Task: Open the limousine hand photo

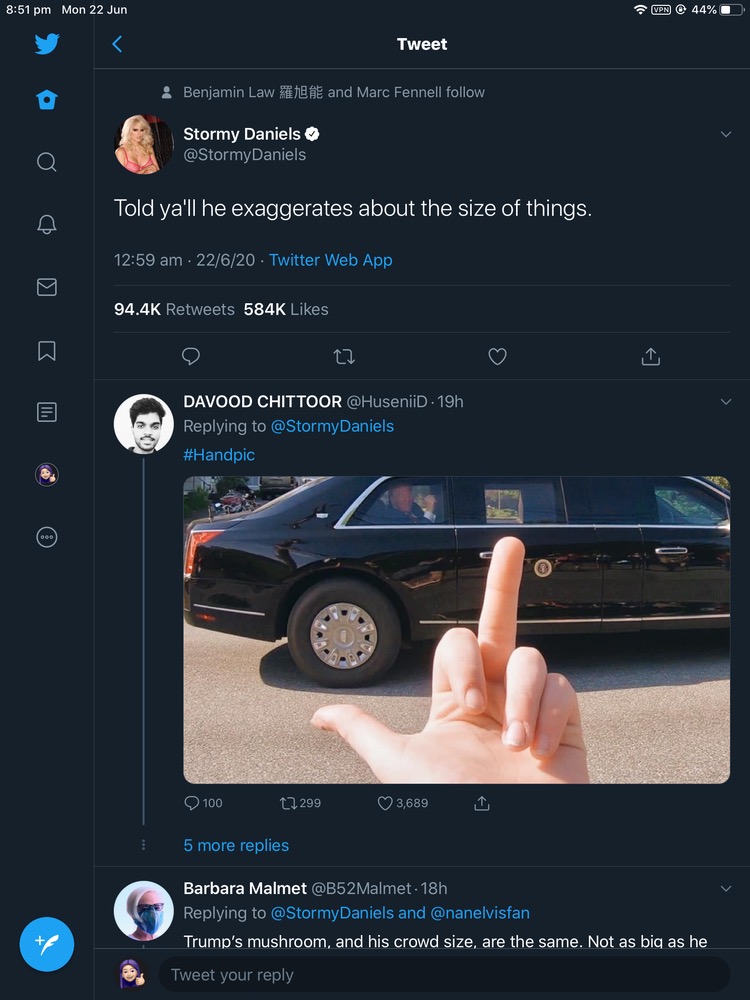Action: pyautogui.click(x=456, y=629)
